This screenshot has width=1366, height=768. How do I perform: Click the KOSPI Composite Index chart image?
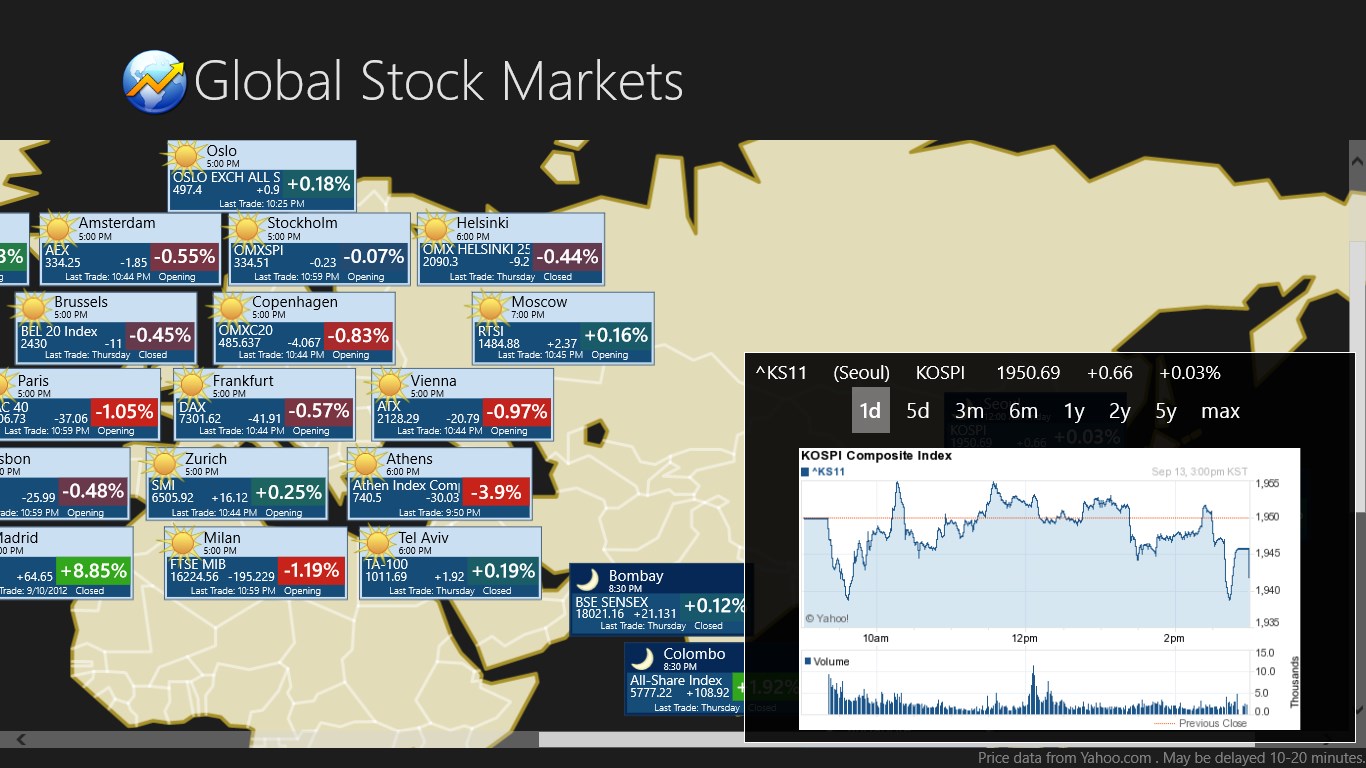click(1049, 588)
